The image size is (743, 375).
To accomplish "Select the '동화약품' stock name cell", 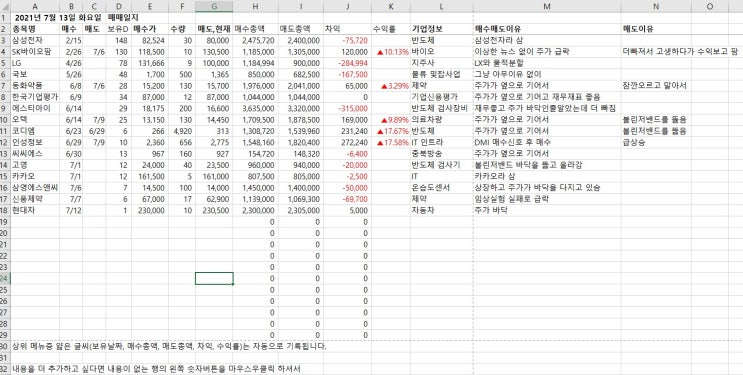I will tap(35, 86).
